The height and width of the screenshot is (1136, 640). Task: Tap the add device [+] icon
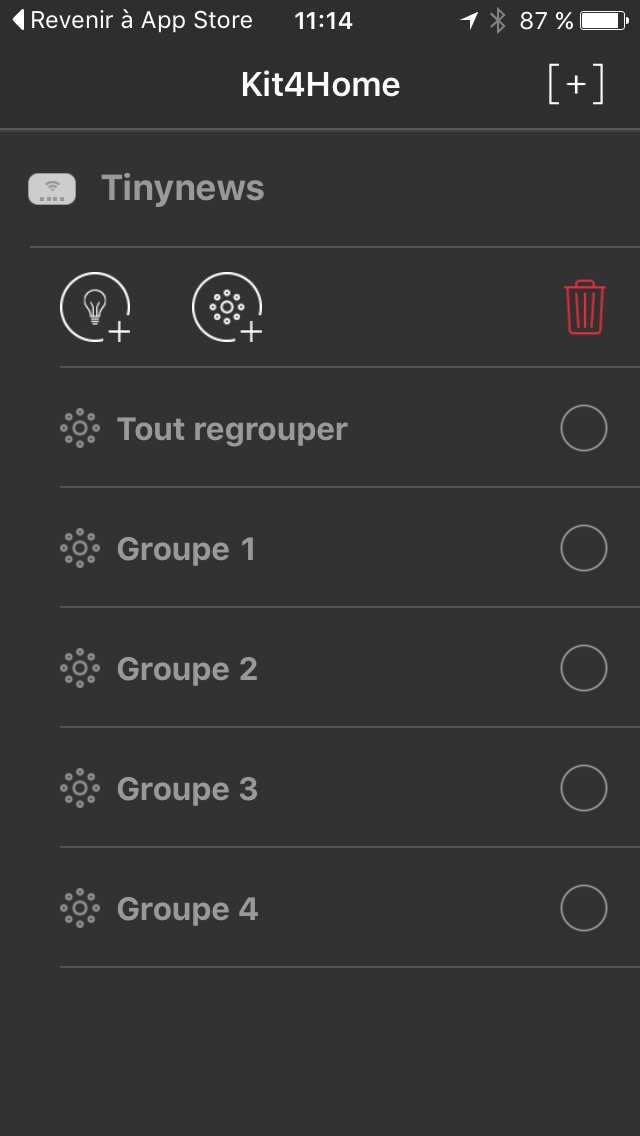point(576,85)
